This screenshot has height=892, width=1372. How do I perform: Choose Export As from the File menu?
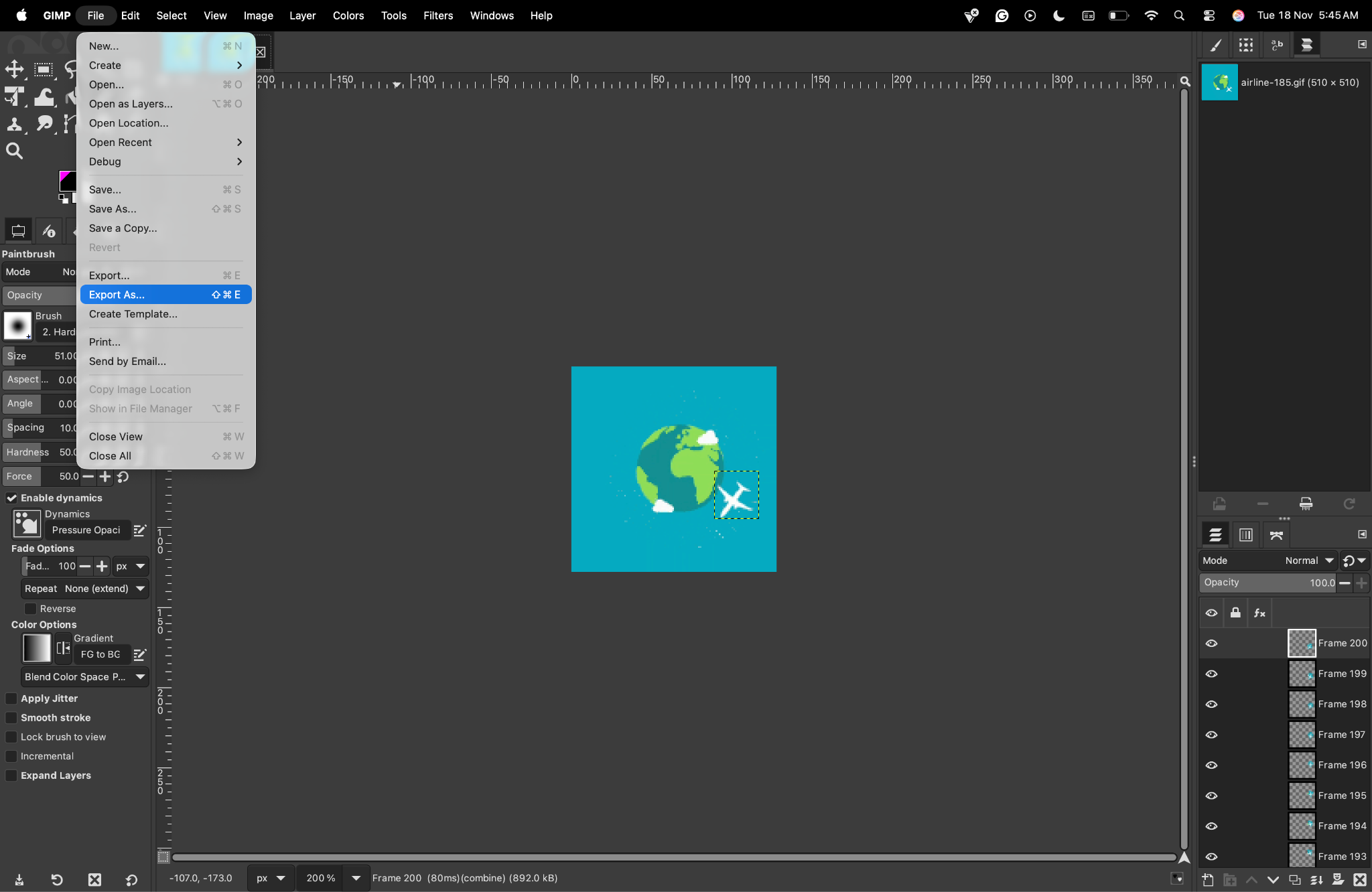(117, 295)
